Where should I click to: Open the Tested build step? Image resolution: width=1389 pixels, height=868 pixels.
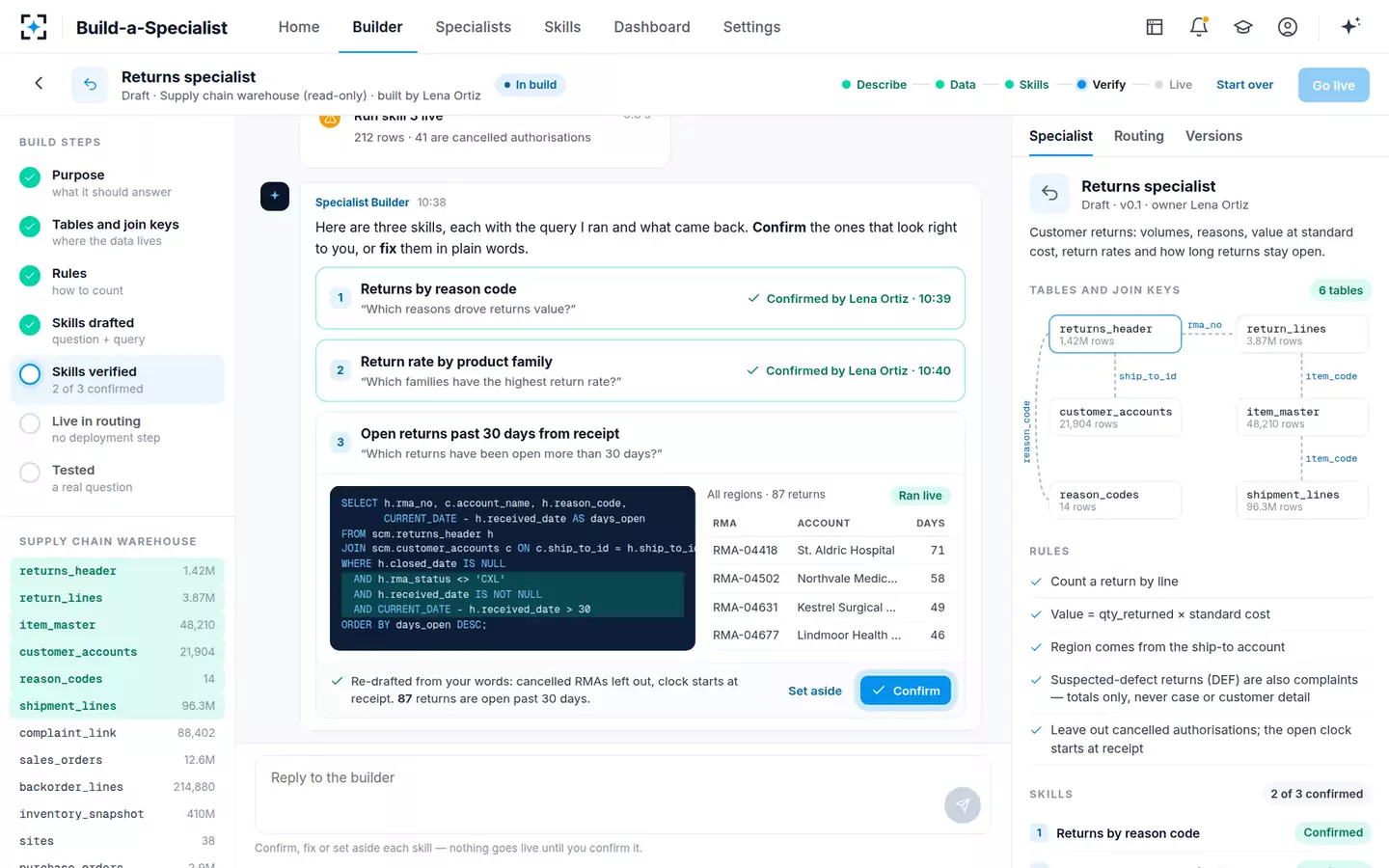(x=118, y=478)
